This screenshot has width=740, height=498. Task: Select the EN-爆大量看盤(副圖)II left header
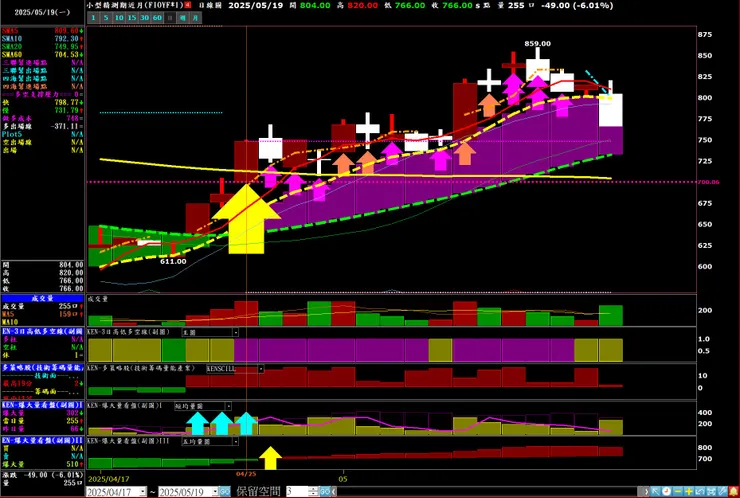[x=42, y=440]
